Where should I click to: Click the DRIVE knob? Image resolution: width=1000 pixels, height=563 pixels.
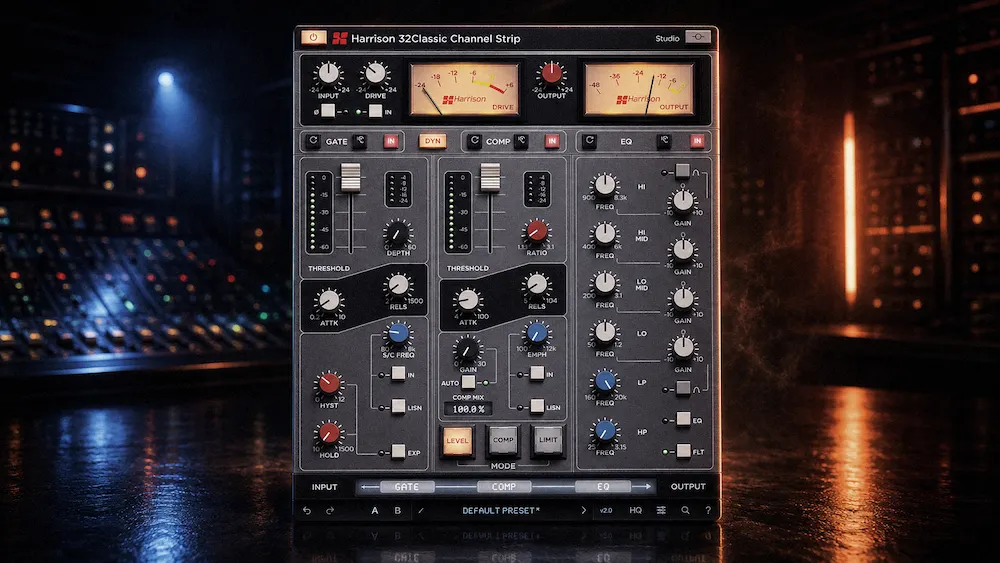[x=375, y=74]
